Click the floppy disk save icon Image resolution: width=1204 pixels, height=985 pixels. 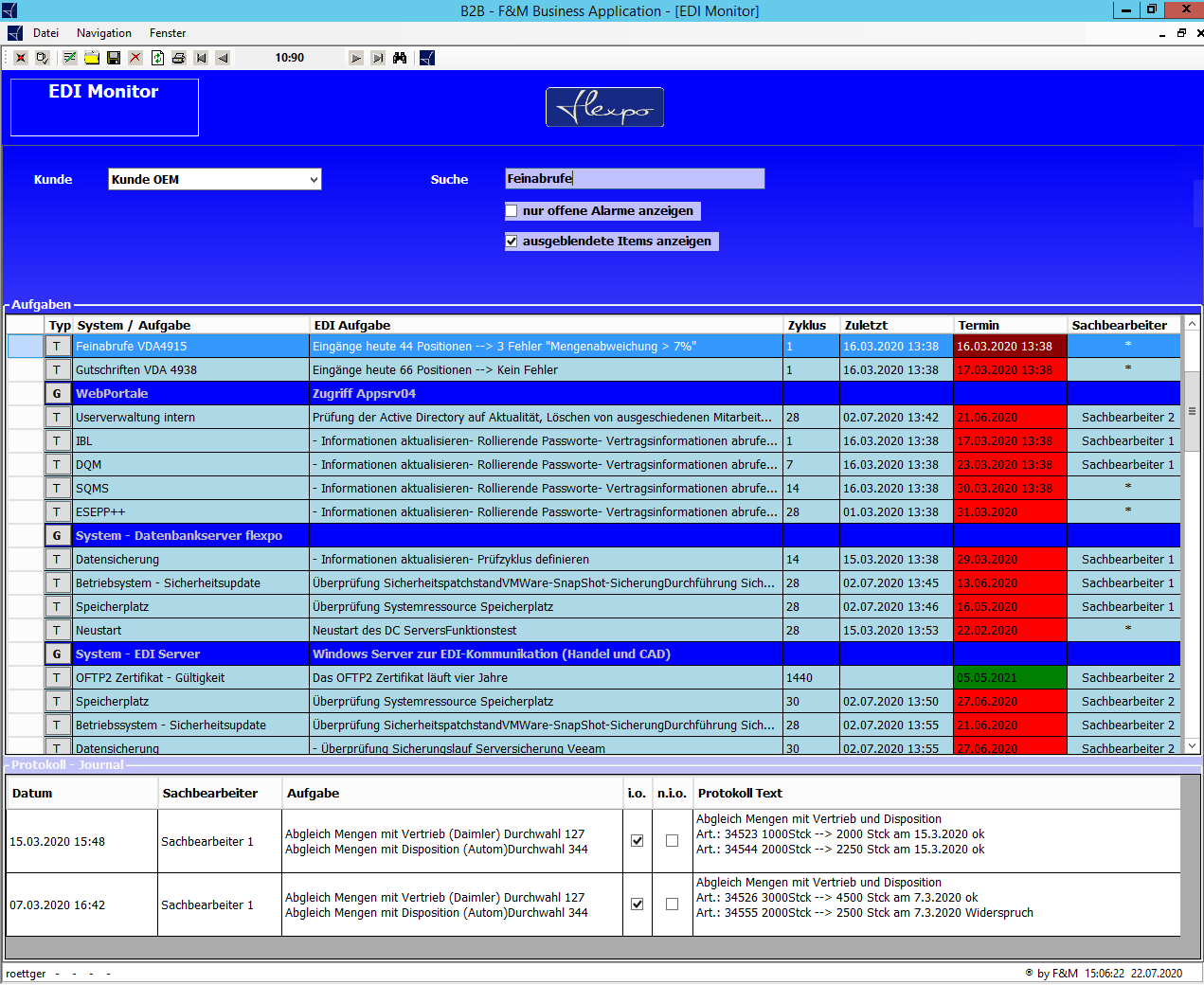[114, 58]
